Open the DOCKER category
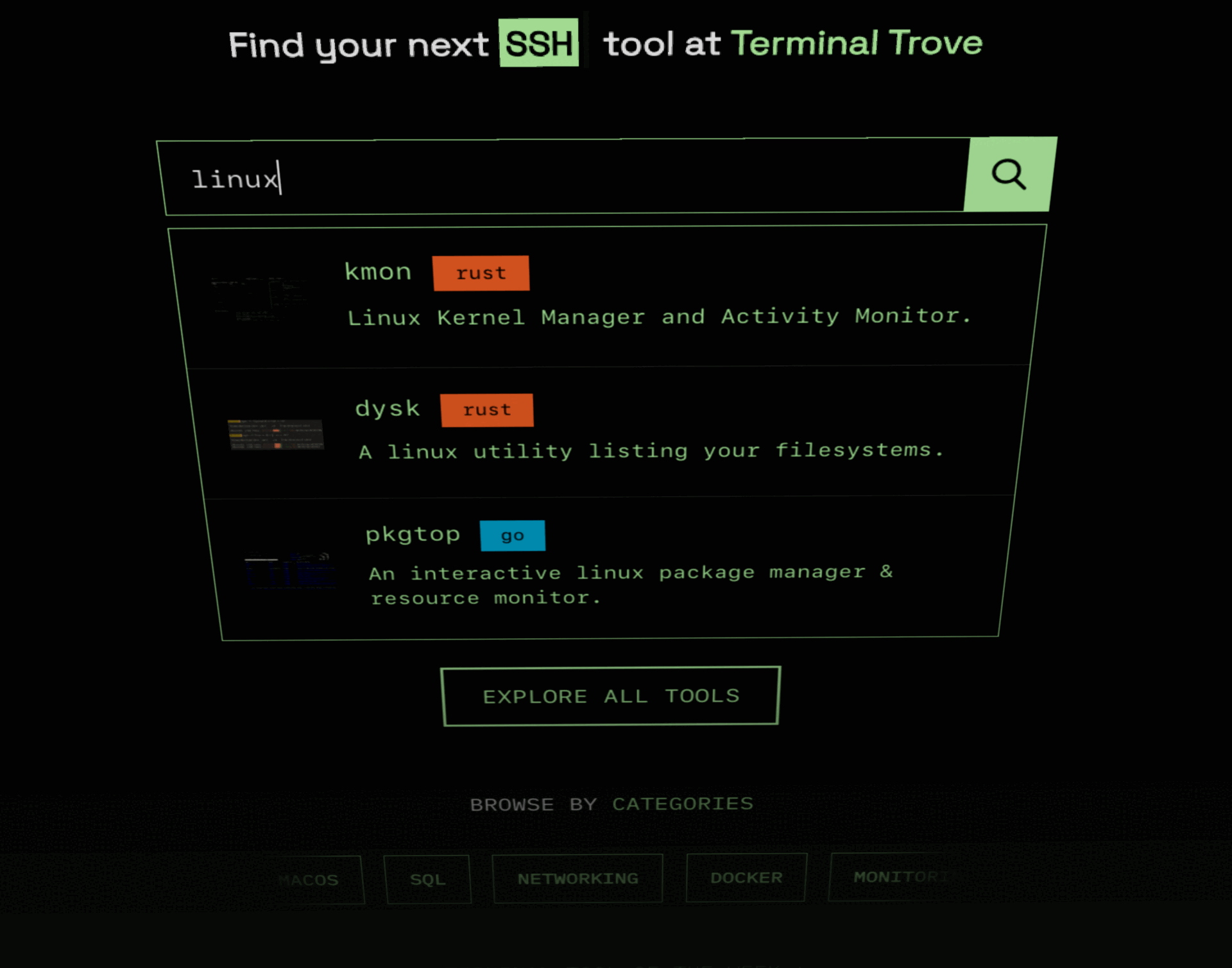This screenshot has width=1232, height=968. 746,877
